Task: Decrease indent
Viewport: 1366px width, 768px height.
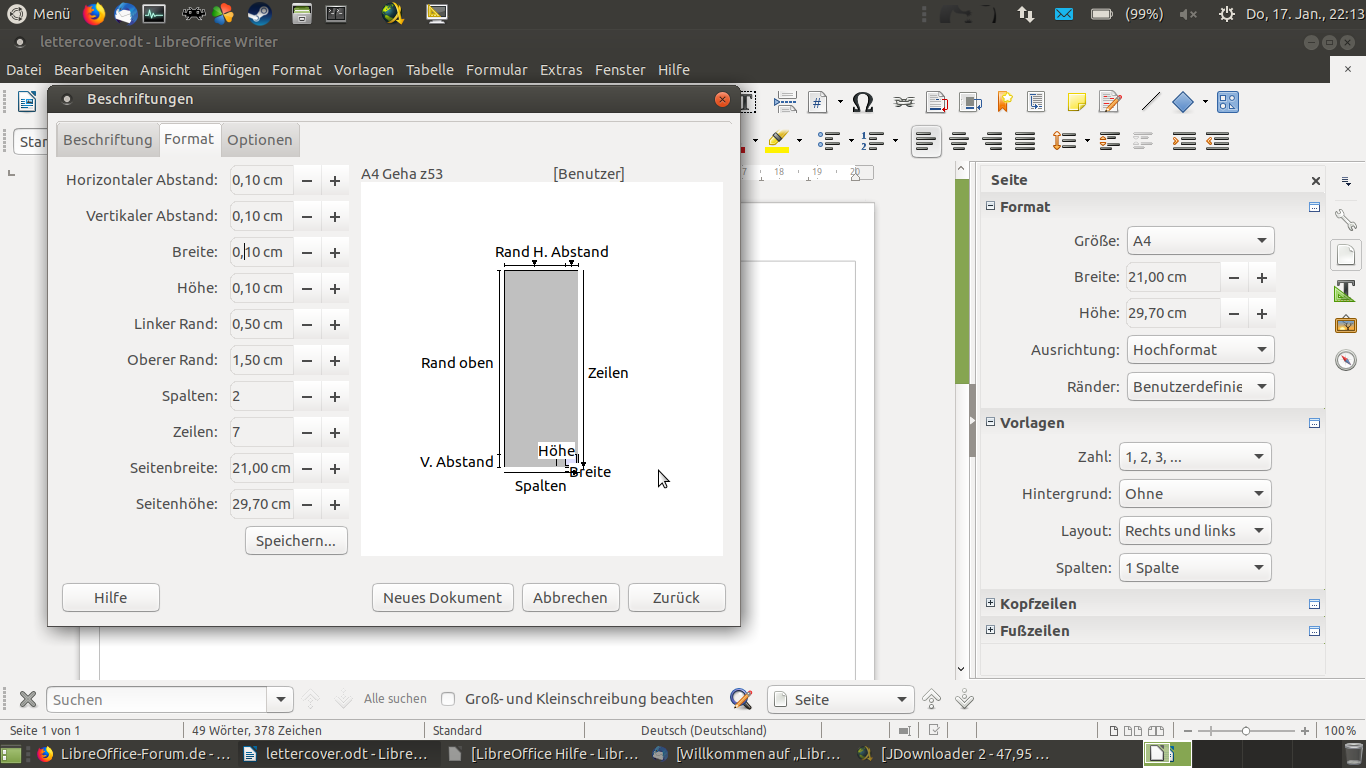Action: [1217, 141]
